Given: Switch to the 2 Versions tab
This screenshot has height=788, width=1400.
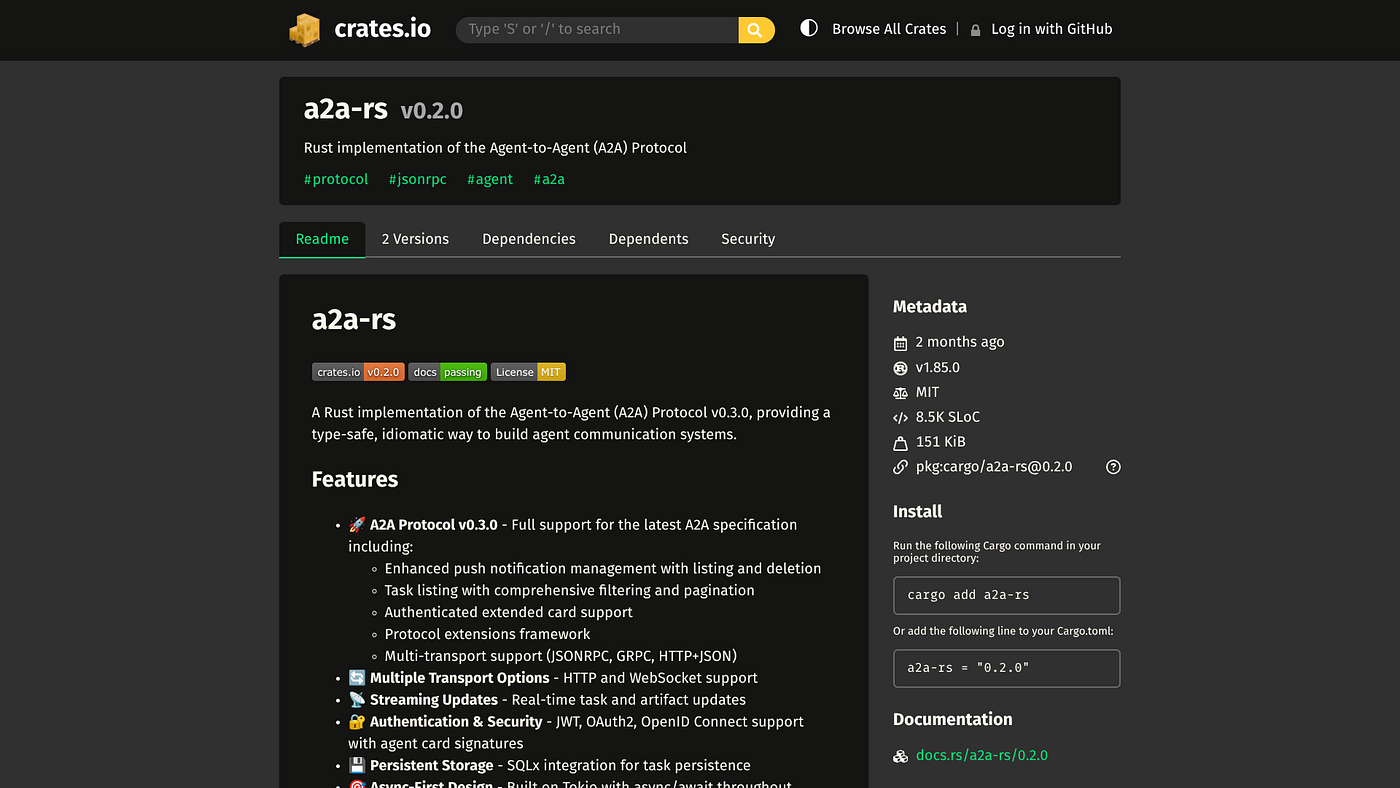Looking at the screenshot, I should (415, 239).
